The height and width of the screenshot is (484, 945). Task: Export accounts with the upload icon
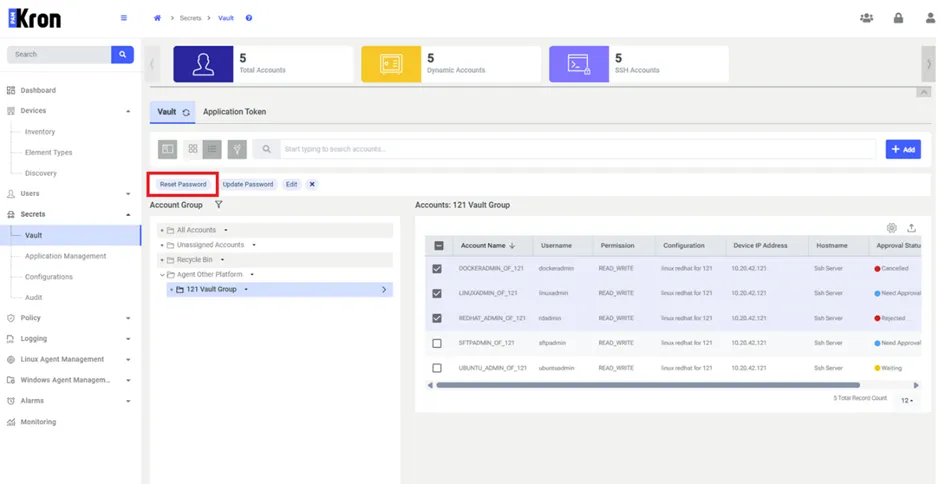(912, 228)
